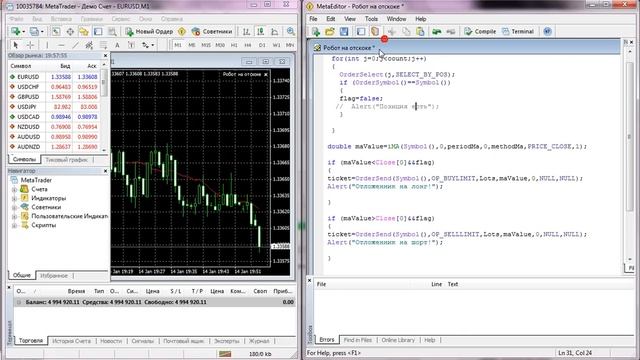The width and height of the screenshot is (640, 360).
Task: Close the Навигатор panel
Action: pos(105,171)
